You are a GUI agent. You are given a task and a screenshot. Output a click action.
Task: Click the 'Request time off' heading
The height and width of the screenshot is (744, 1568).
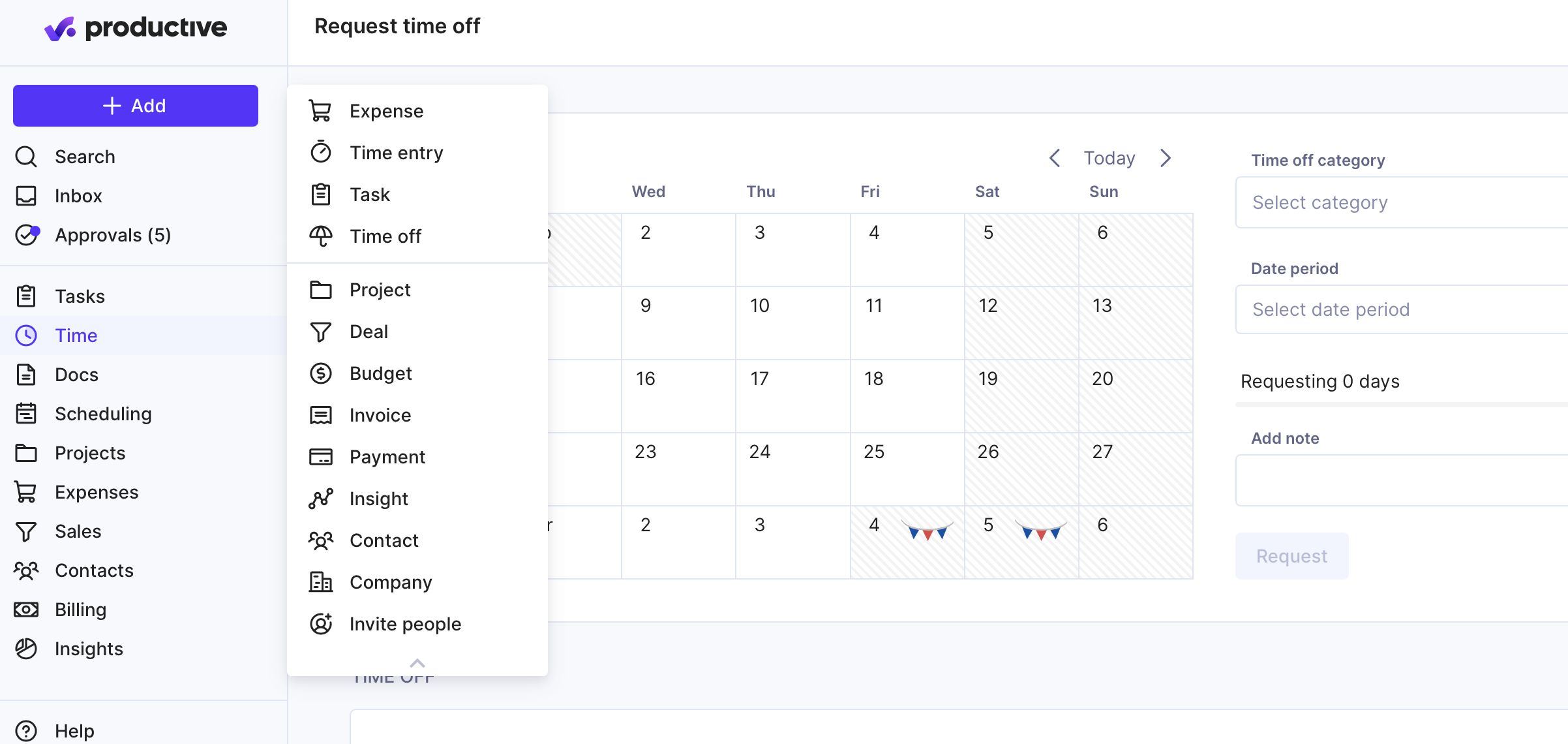(397, 26)
